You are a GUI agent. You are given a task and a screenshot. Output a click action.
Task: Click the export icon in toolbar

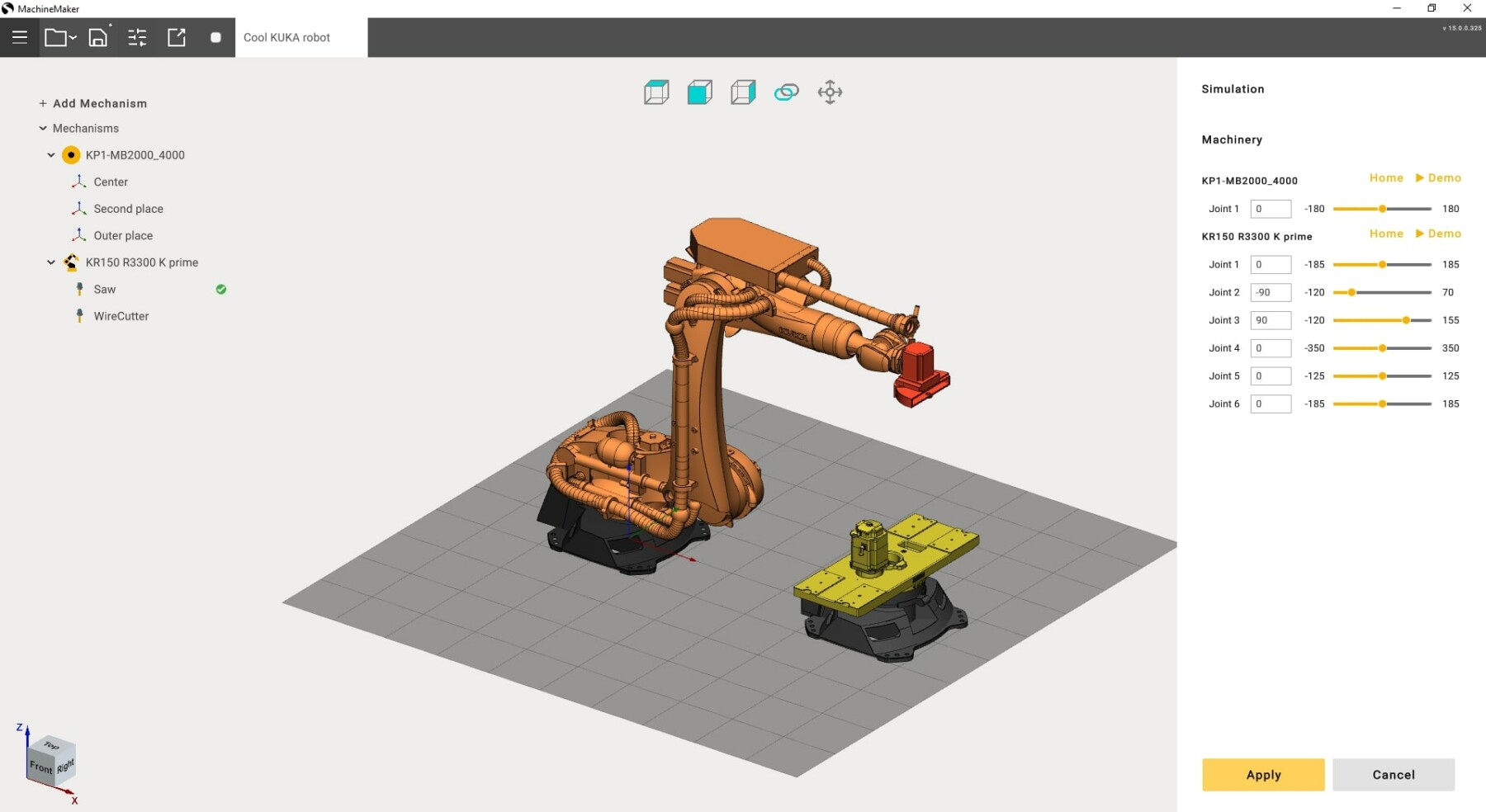[177, 37]
